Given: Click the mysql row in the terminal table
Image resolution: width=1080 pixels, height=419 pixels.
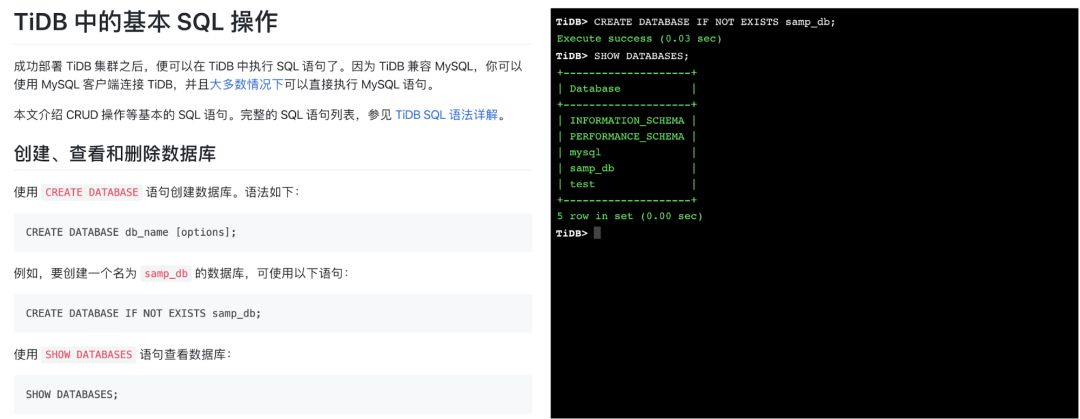Looking at the screenshot, I should (x=626, y=152).
